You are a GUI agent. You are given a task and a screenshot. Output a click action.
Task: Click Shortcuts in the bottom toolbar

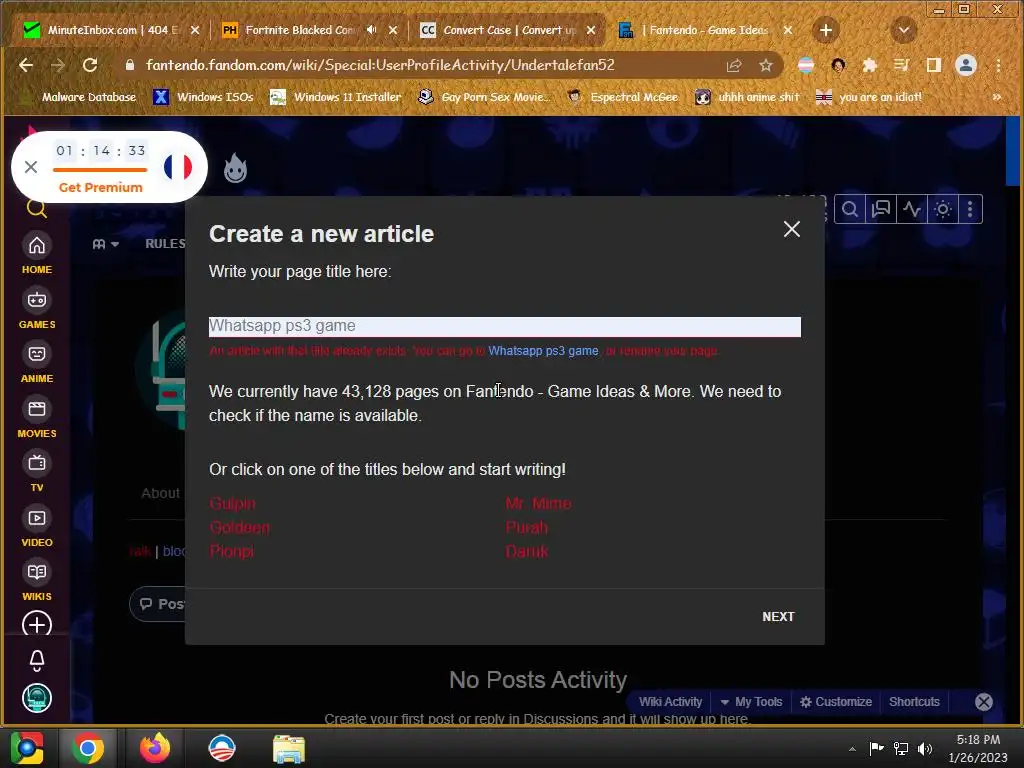914,702
